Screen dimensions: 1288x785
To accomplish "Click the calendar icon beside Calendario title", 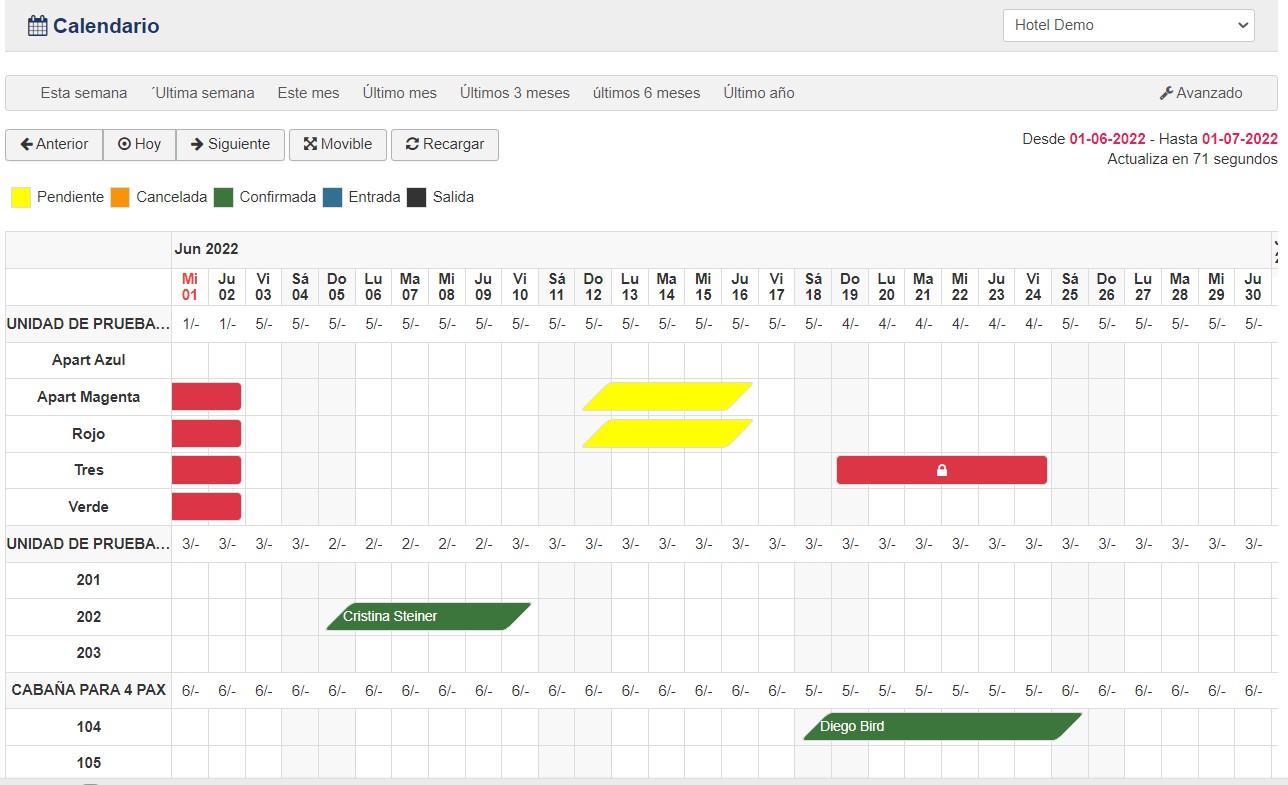I will (x=37, y=26).
